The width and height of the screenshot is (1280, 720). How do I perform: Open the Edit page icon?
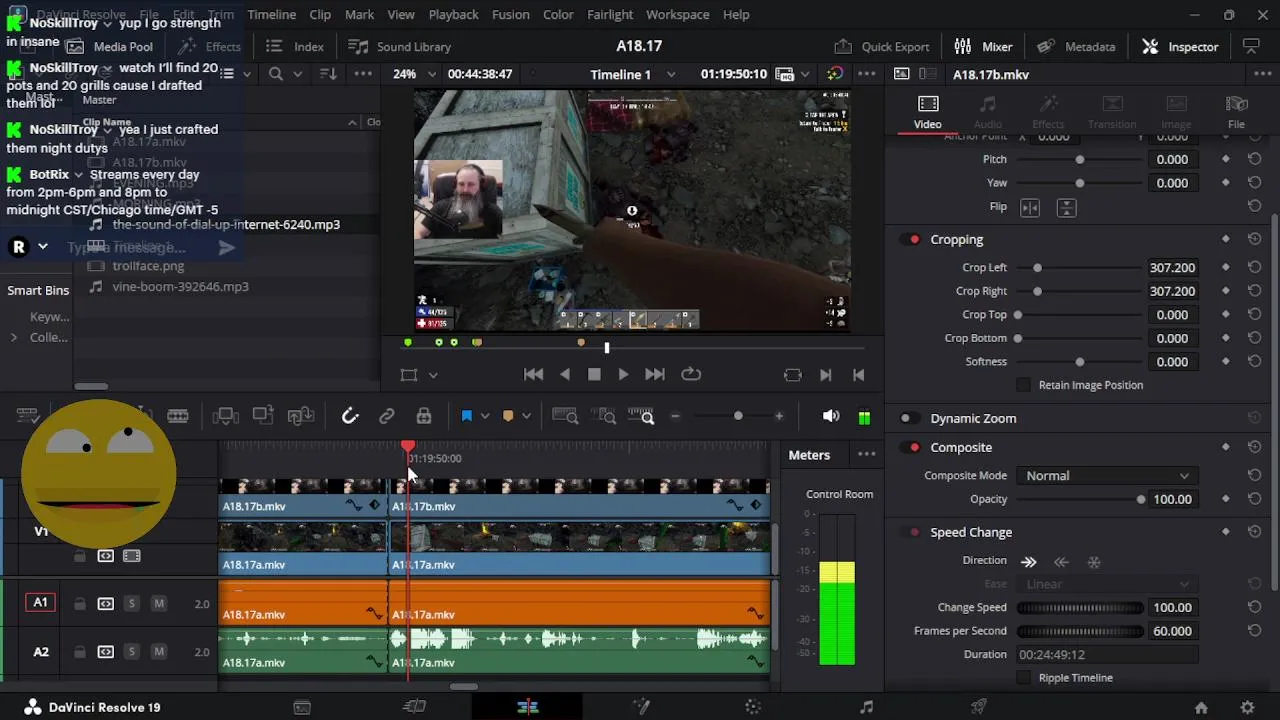[528, 707]
